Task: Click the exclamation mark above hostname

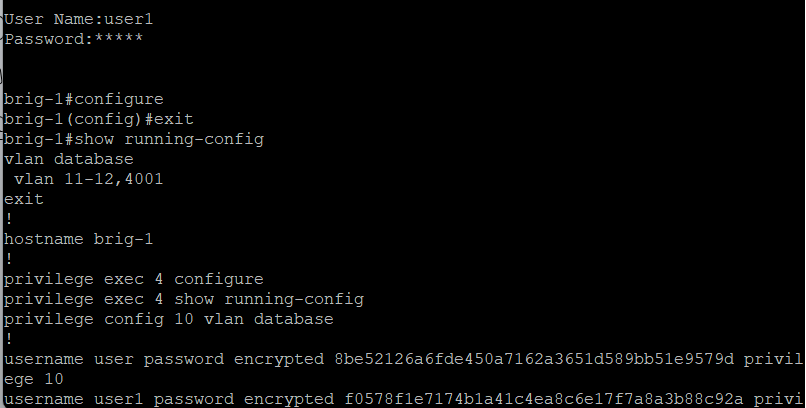Action: [x=9, y=219]
